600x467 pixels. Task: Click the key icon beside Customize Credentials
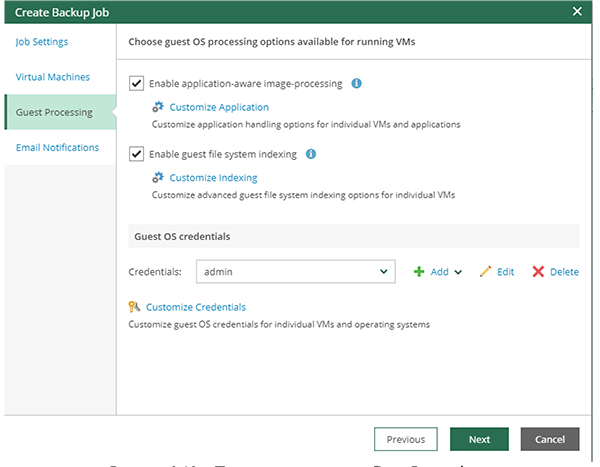134,307
